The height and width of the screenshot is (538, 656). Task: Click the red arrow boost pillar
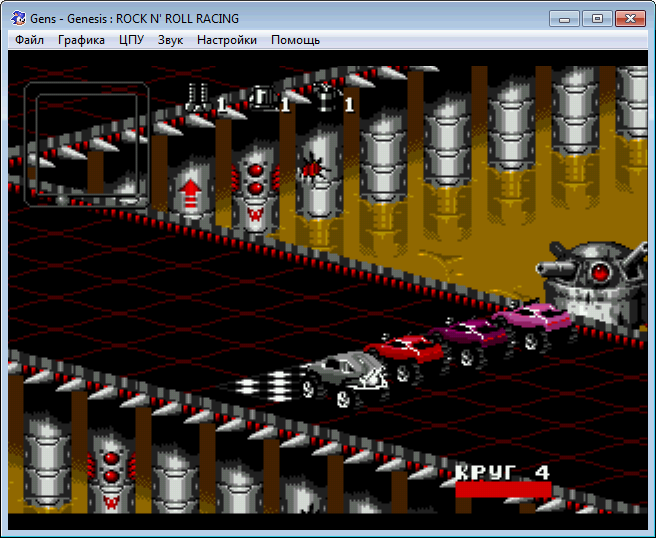[191, 192]
